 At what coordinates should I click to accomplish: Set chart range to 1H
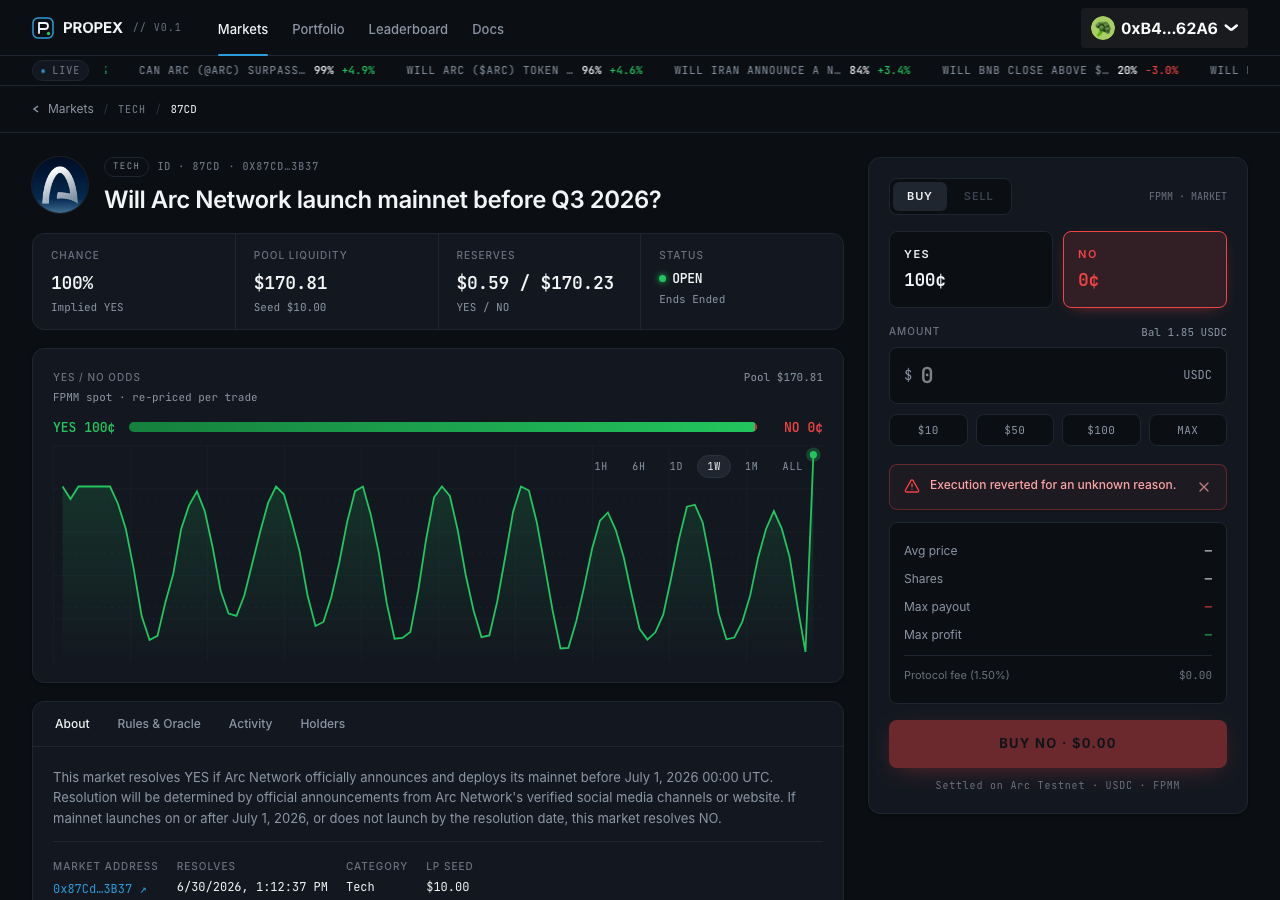click(x=601, y=467)
